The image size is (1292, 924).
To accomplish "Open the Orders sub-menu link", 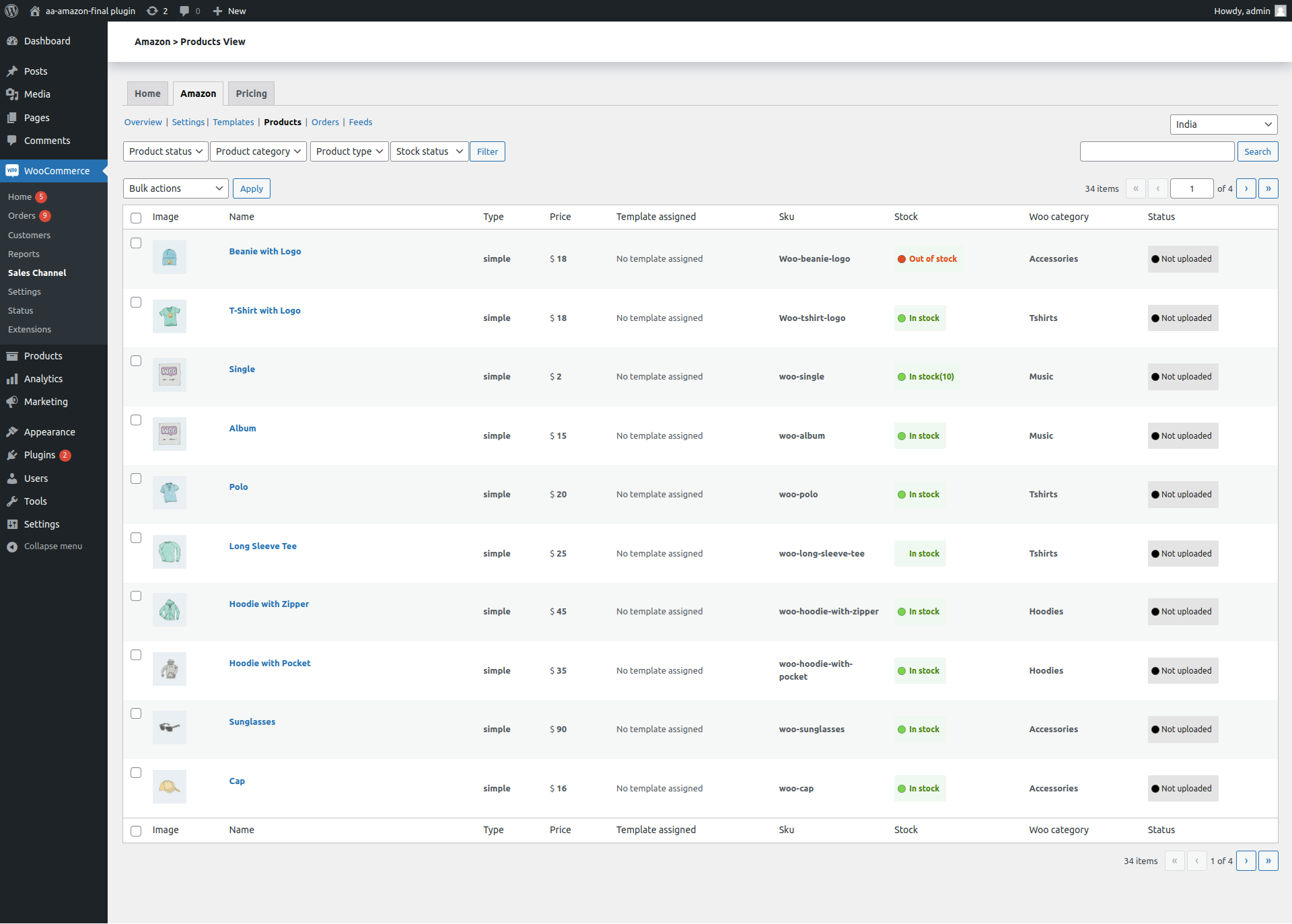I will click(x=325, y=122).
